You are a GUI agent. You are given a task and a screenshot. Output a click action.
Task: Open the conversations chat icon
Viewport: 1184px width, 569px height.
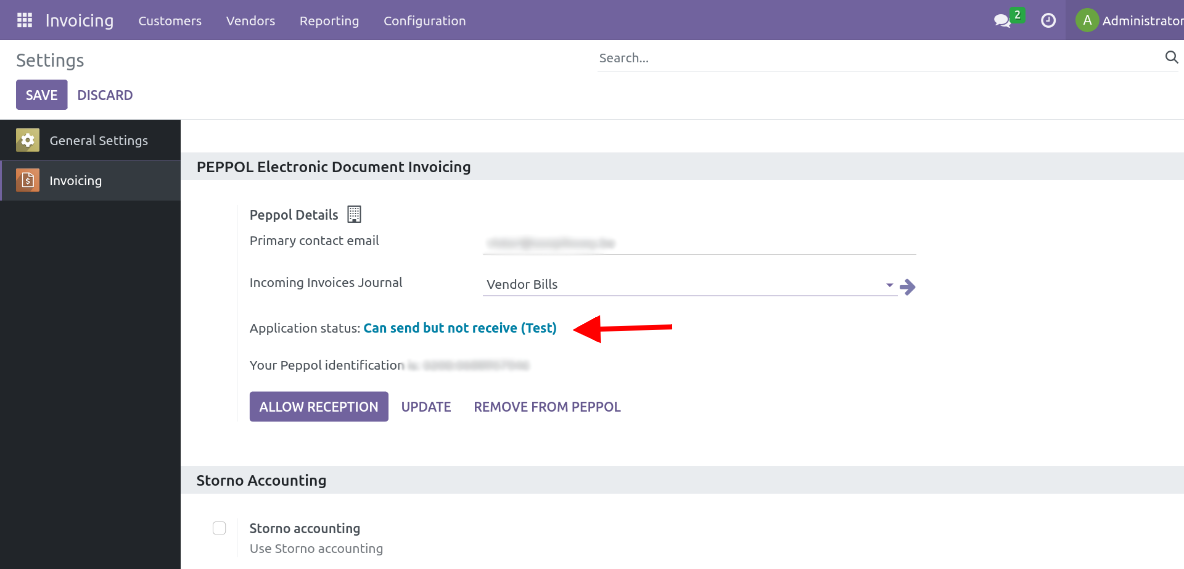point(1002,21)
